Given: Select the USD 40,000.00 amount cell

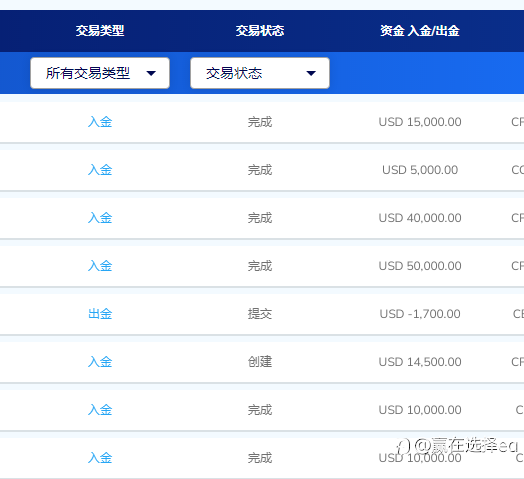Looking at the screenshot, I should pyautogui.click(x=420, y=218).
